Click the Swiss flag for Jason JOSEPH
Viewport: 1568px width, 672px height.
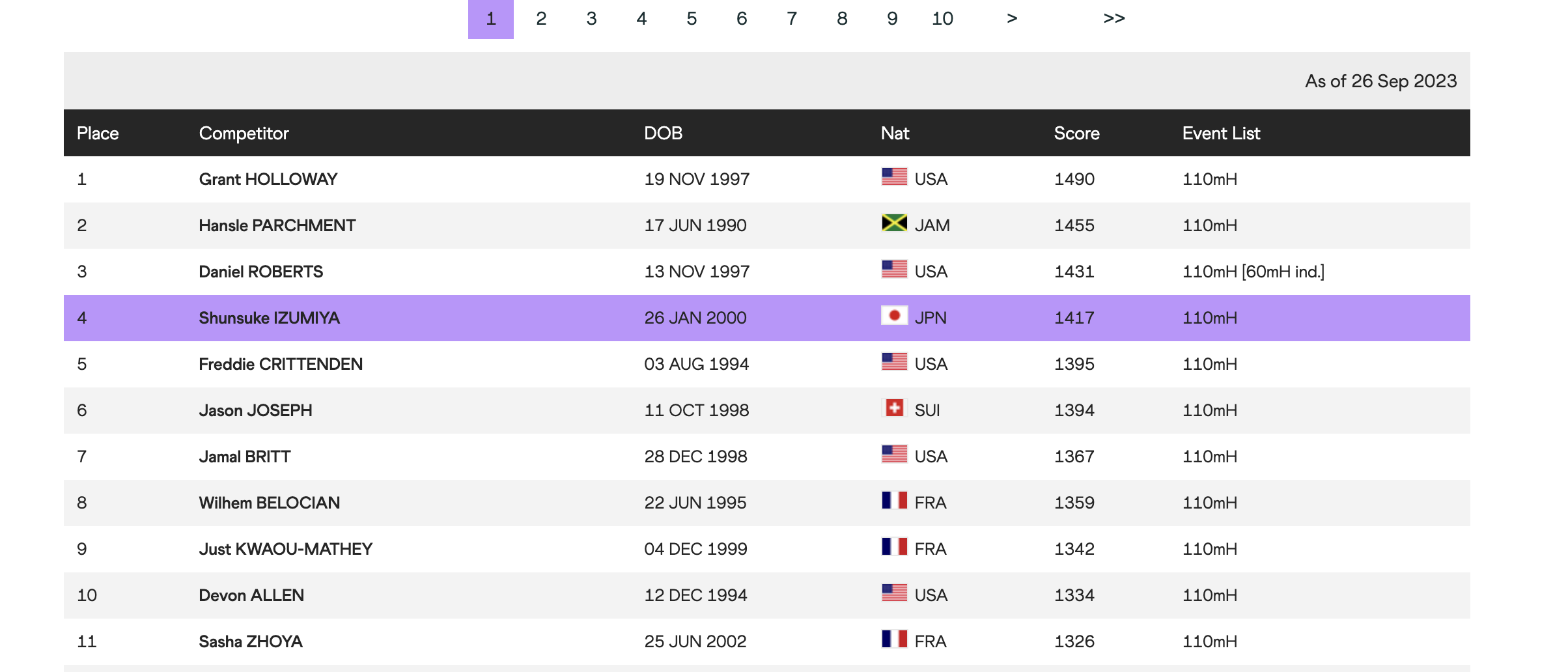click(894, 408)
